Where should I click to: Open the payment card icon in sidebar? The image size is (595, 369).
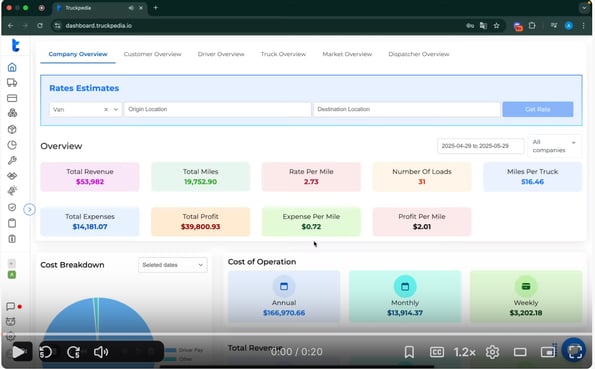pos(12,98)
